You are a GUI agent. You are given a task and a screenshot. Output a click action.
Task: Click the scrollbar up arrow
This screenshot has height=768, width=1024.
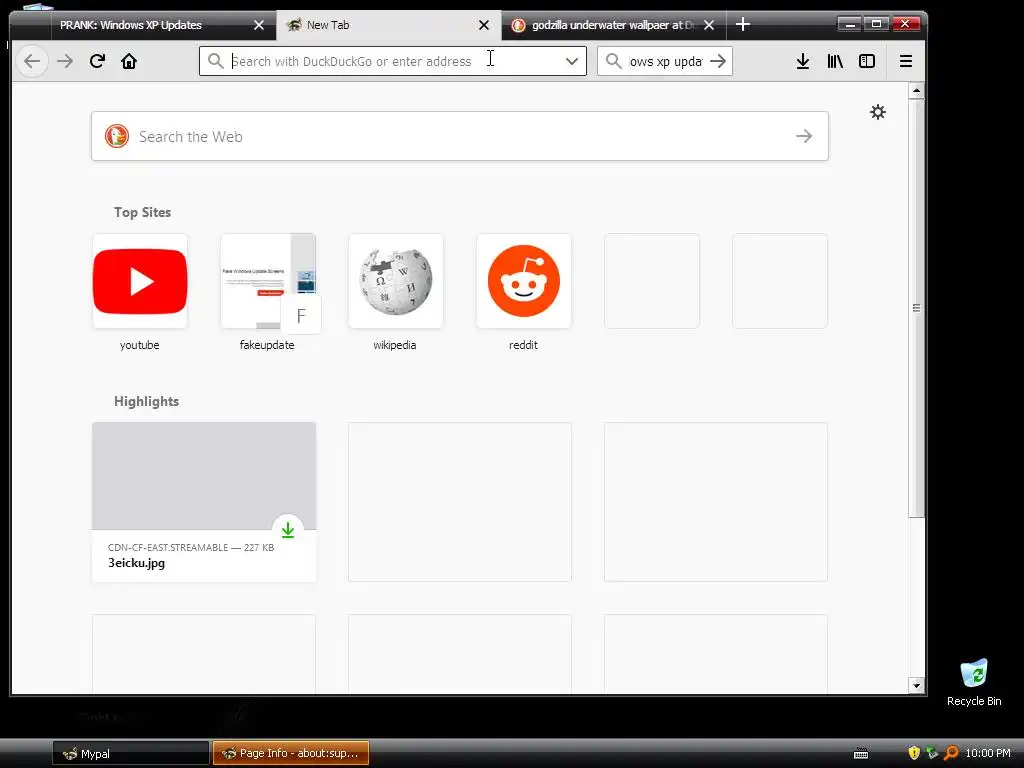tap(916, 90)
